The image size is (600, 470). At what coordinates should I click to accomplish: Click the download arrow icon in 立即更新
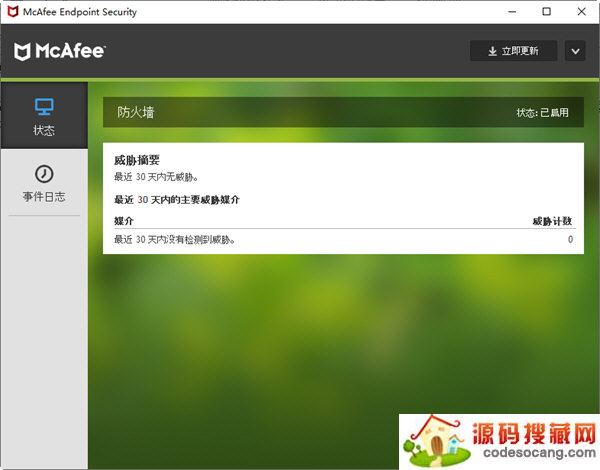click(492, 51)
